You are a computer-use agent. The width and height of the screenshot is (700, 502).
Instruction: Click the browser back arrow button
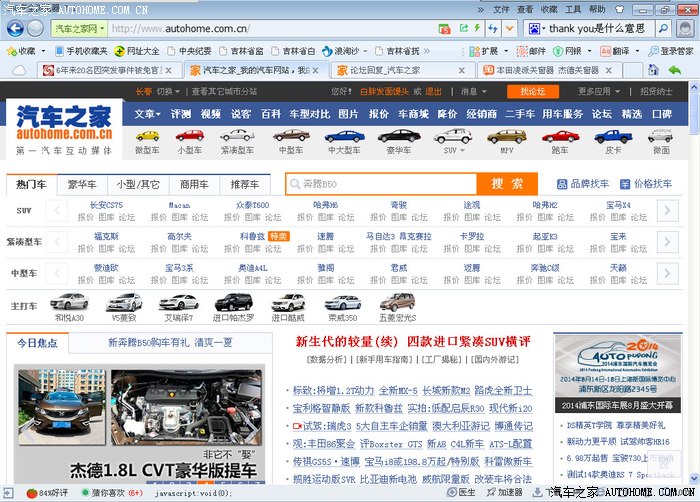click(x=17, y=28)
